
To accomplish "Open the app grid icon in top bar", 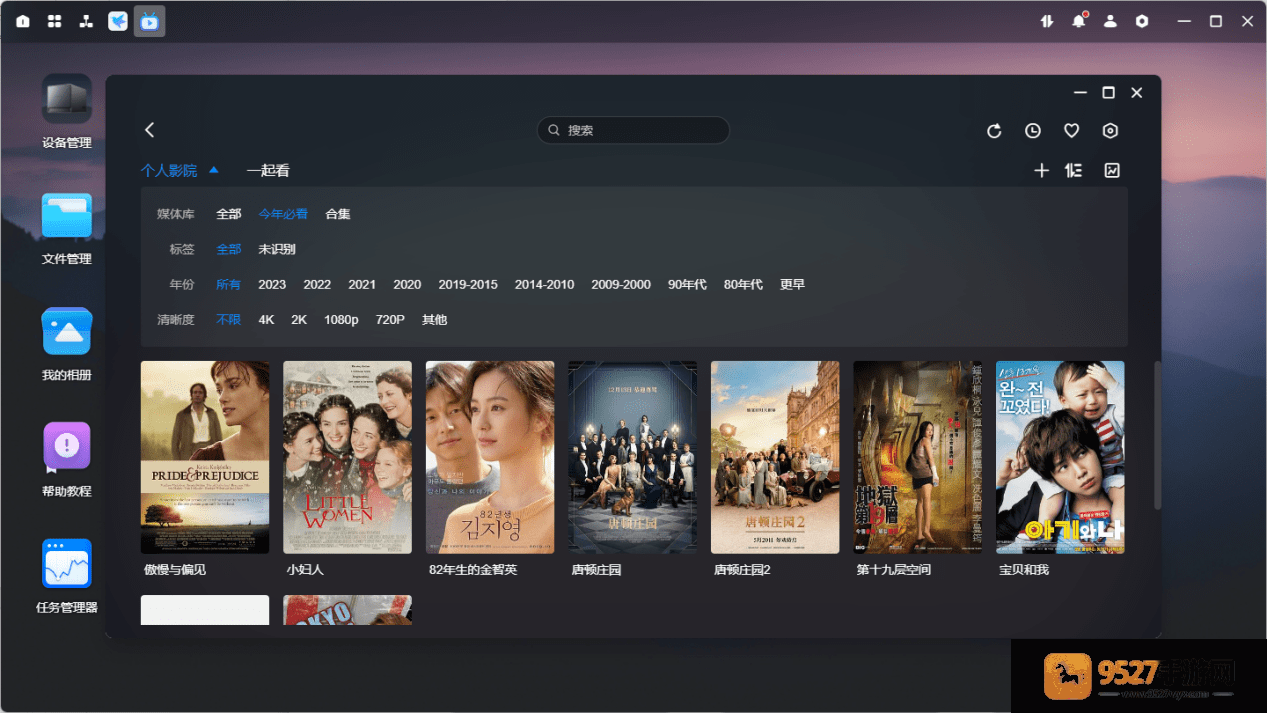I will [x=55, y=21].
